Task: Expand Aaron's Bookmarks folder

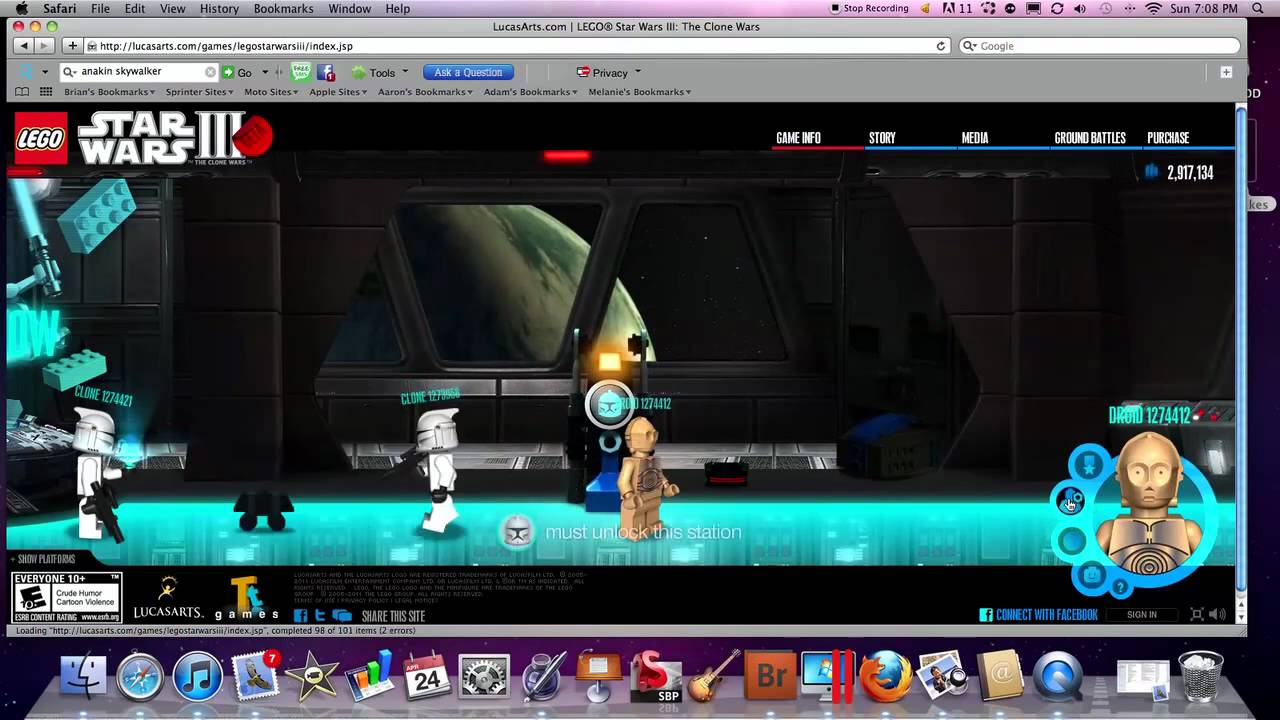Action: pyautogui.click(x=426, y=92)
